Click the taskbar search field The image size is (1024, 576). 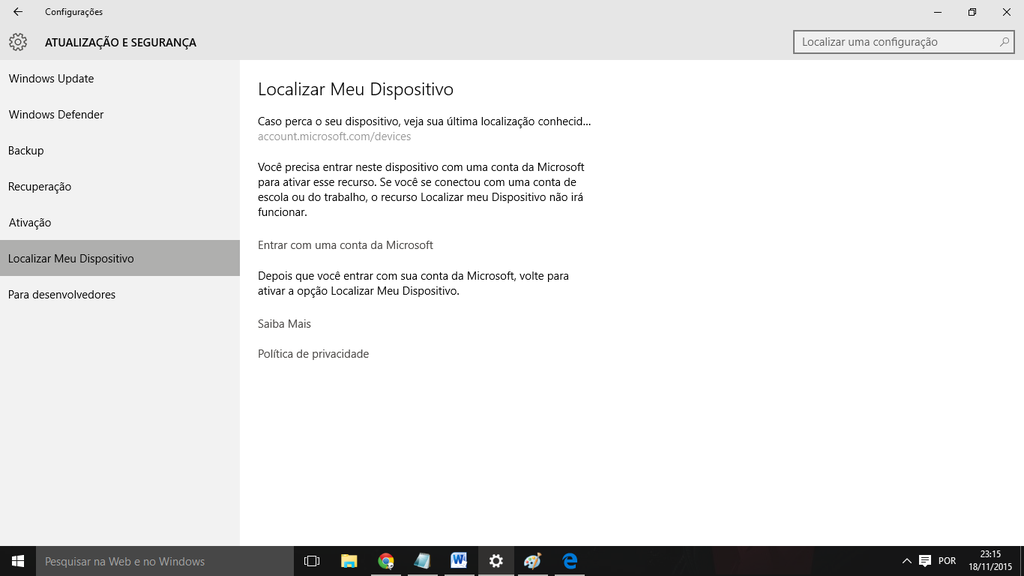[165, 561]
